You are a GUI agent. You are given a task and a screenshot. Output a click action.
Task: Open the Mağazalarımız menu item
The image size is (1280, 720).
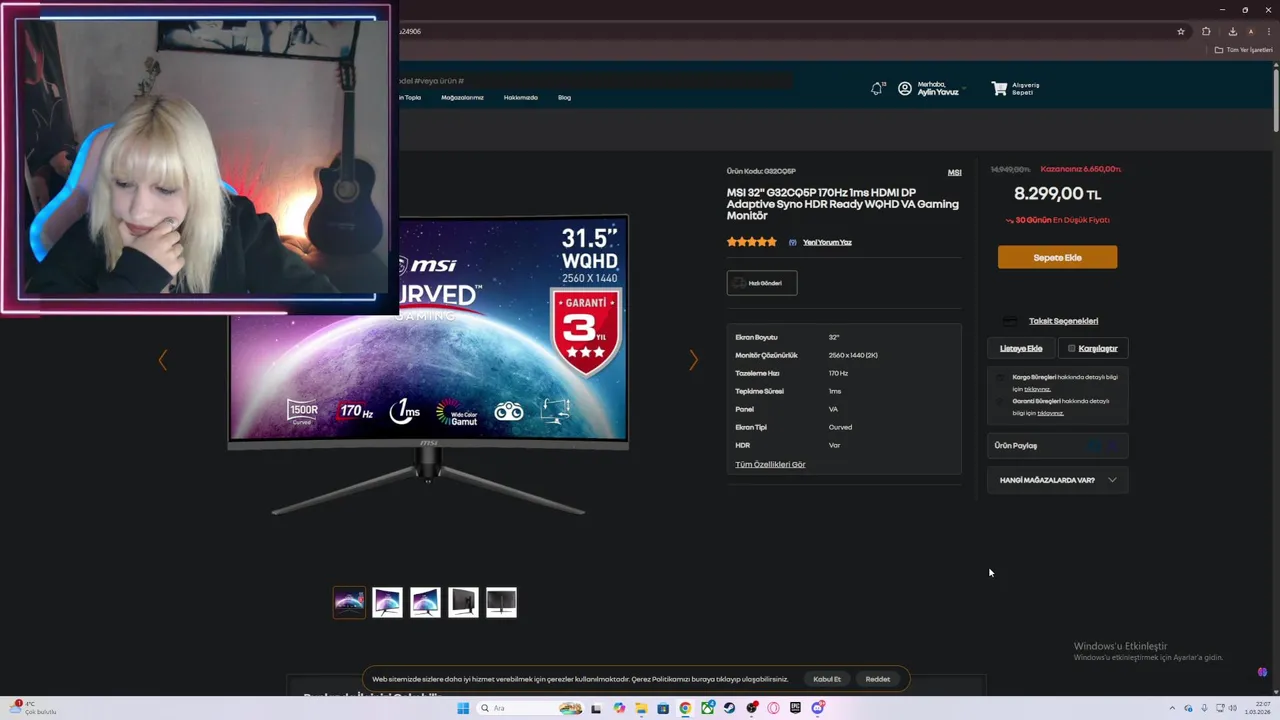(462, 98)
